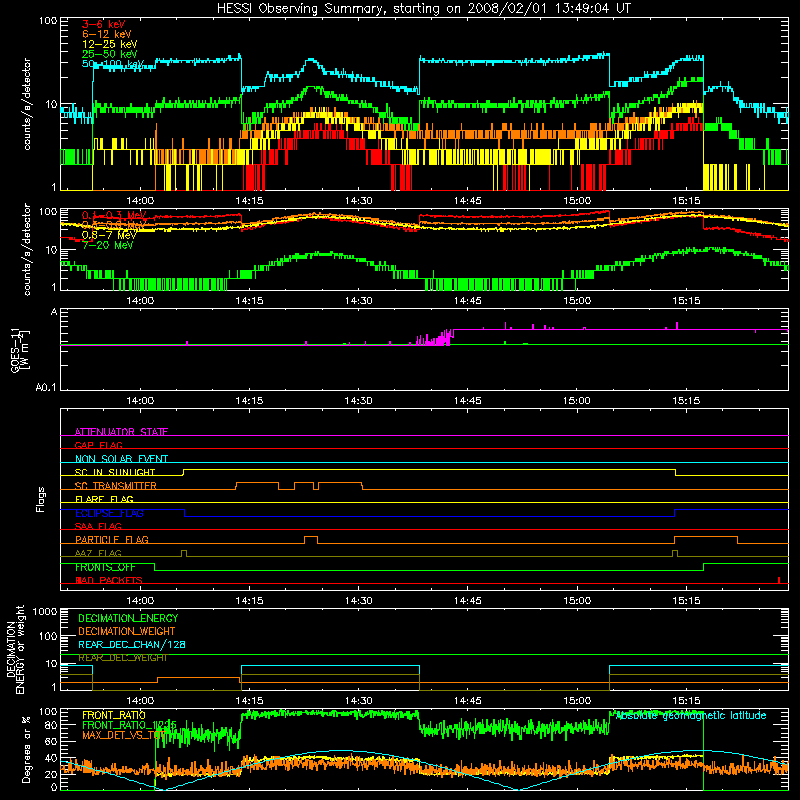Screen dimensions: 800x800
Task: Select the 50-100 keV legend label
Action: pyautogui.click(x=113, y=64)
